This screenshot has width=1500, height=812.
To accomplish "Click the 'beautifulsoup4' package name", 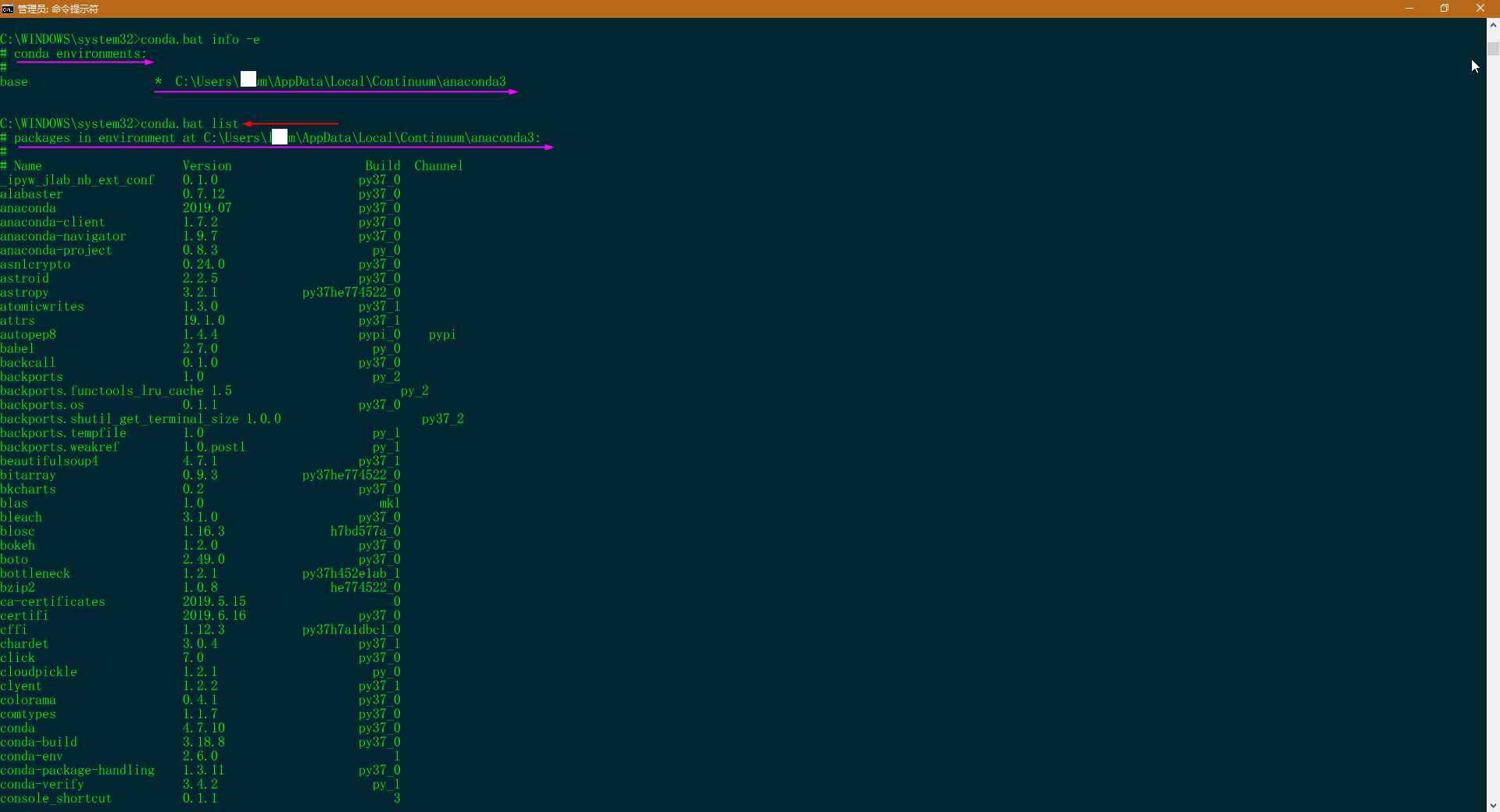I will click(x=49, y=461).
